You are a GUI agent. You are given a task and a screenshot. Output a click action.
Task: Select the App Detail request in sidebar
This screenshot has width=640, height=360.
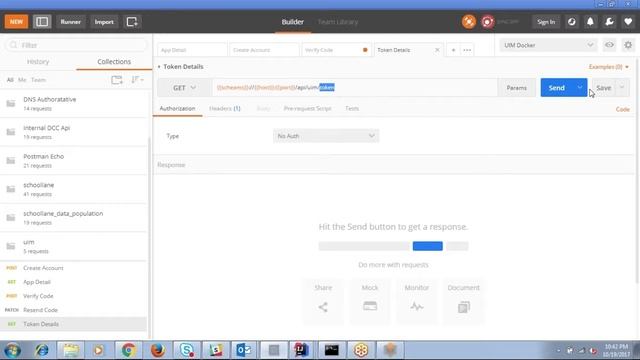point(73,282)
